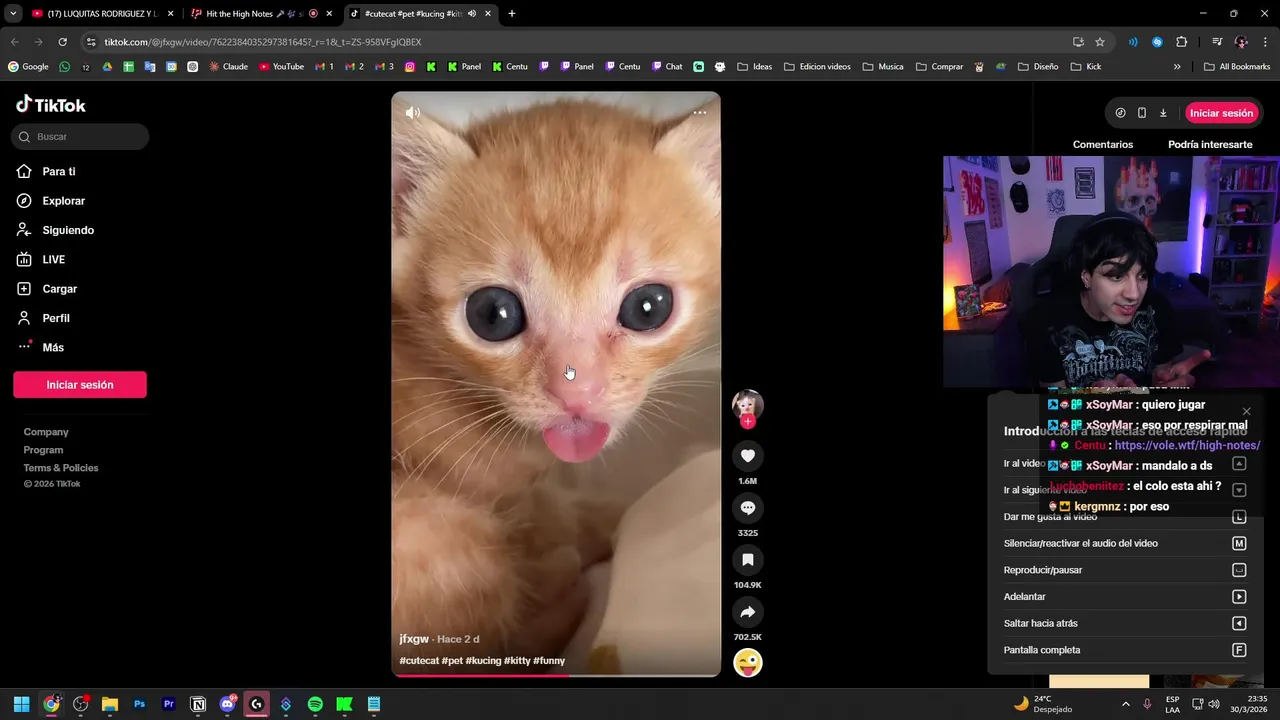The width and height of the screenshot is (1280, 720).
Task: Share the video using the arrow icon
Action: [x=747, y=612]
